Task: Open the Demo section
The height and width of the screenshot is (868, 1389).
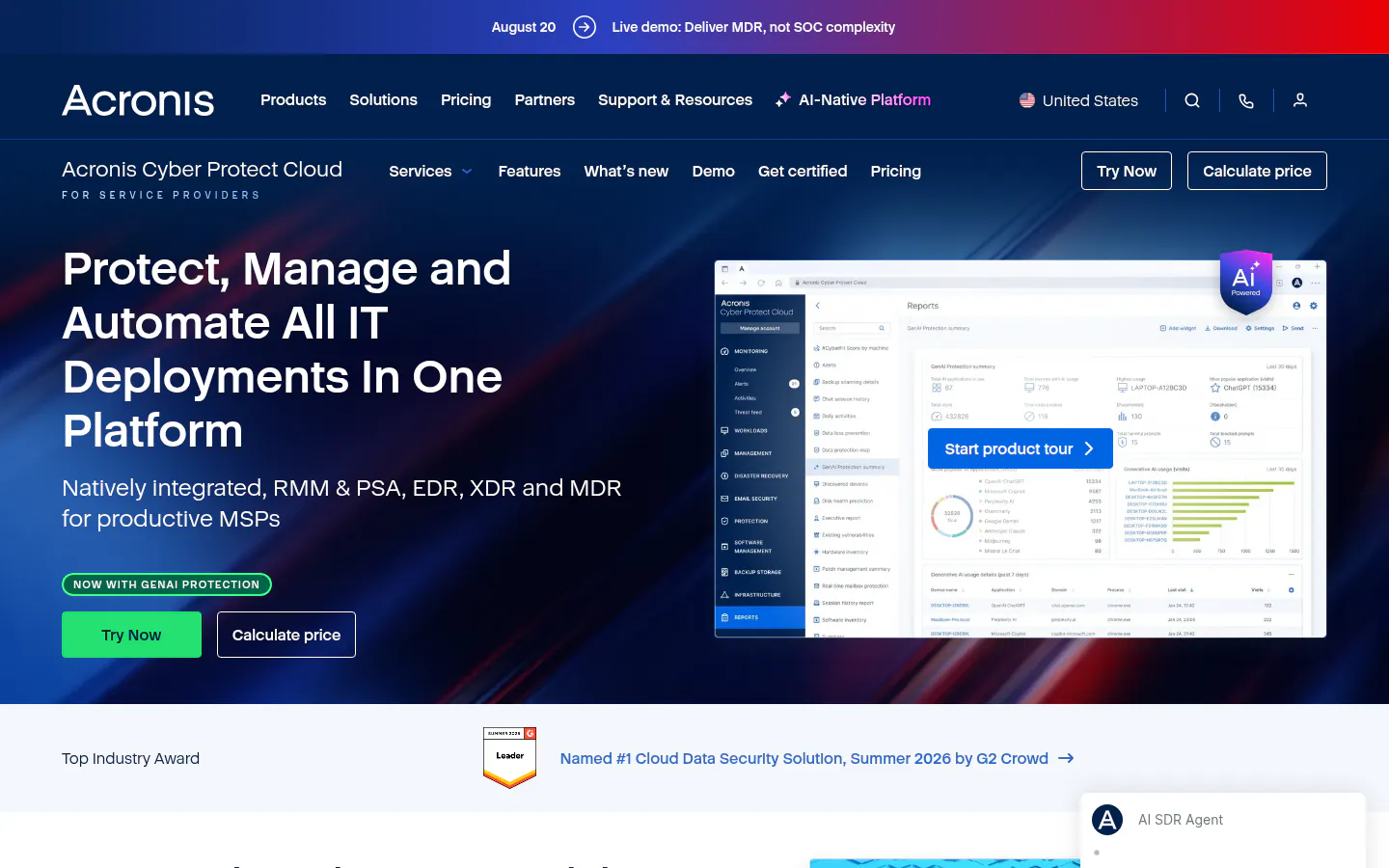Action: tap(713, 171)
